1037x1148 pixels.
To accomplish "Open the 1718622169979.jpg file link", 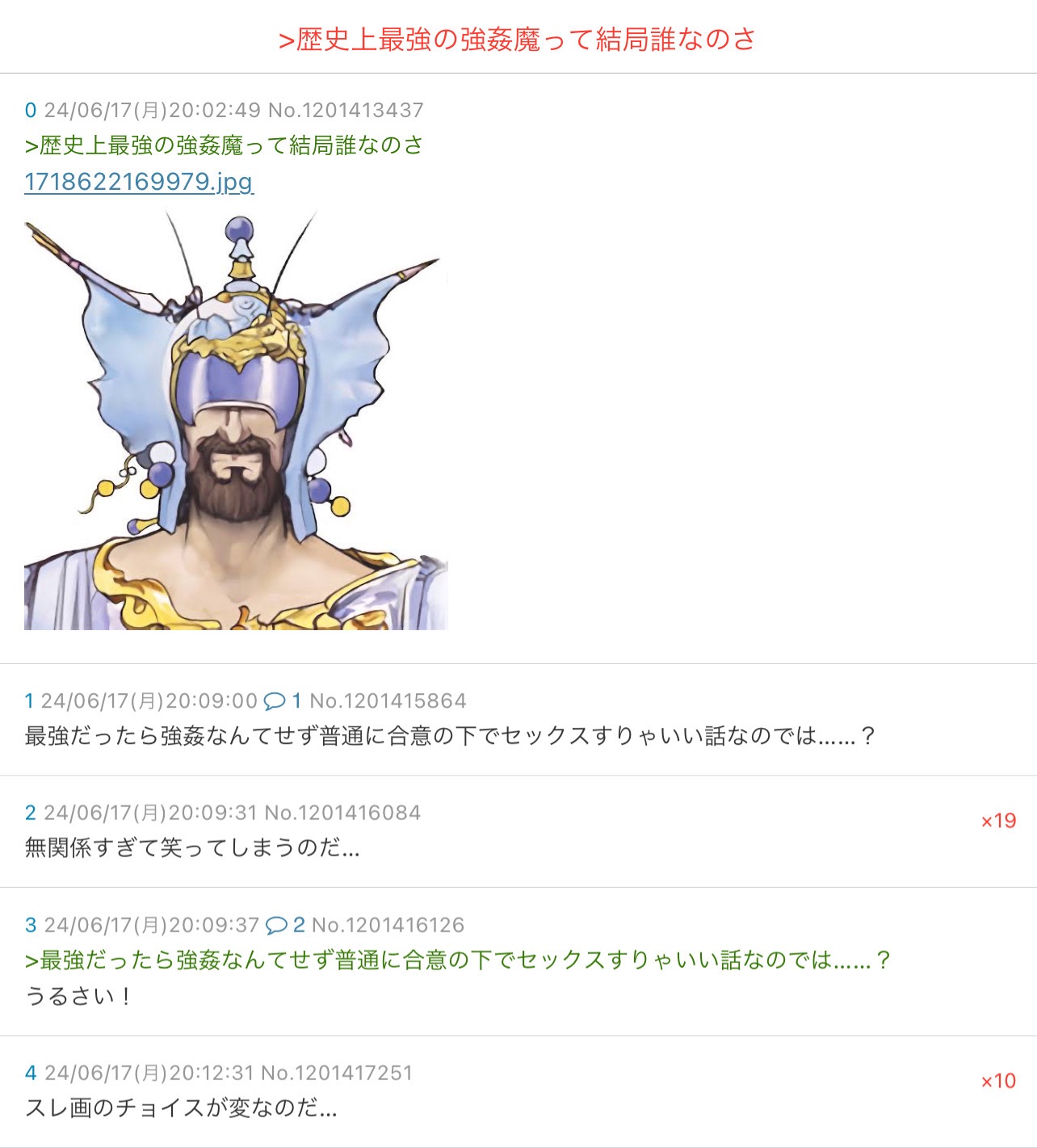I will (x=139, y=182).
